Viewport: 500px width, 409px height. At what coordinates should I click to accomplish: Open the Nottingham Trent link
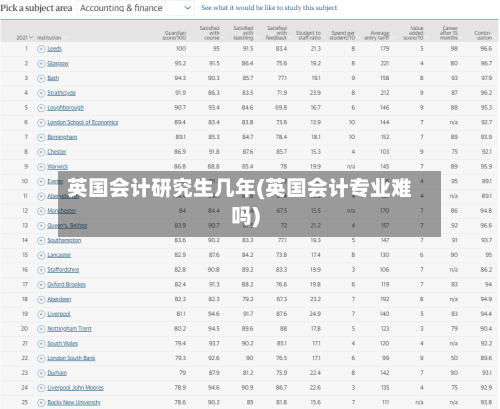(x=69, y=329)
